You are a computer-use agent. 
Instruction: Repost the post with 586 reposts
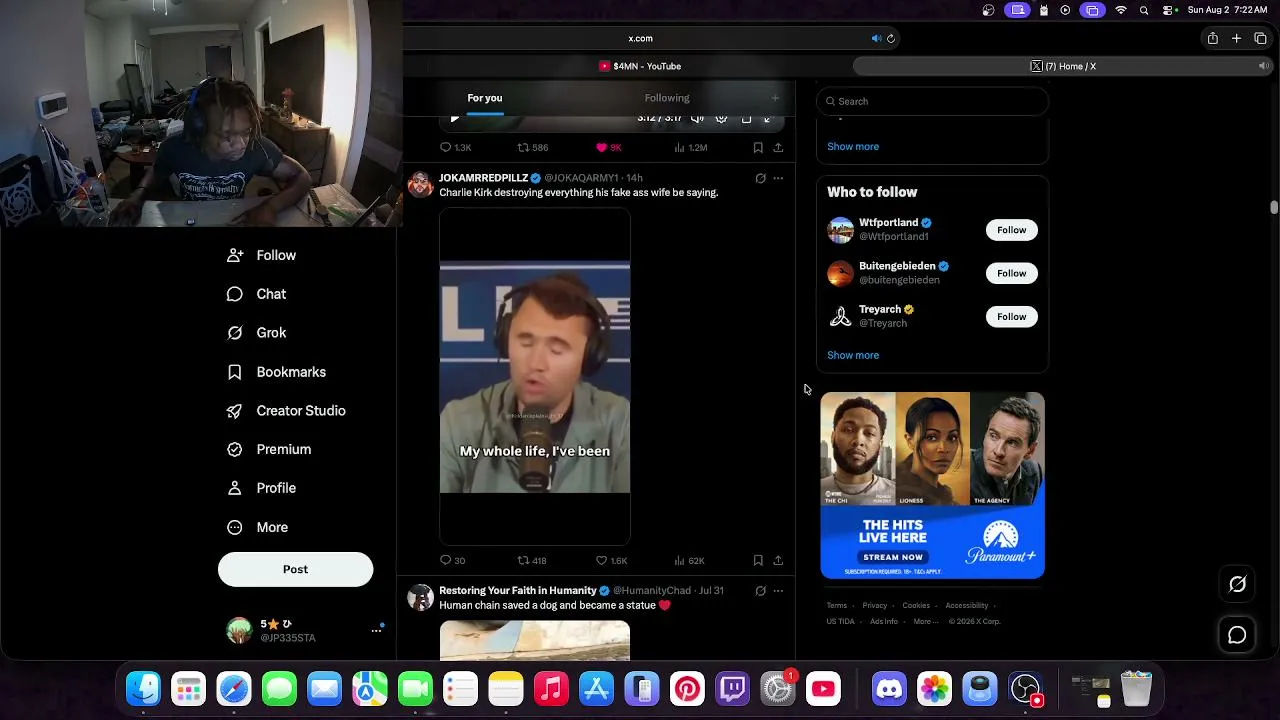coord(532,147)
